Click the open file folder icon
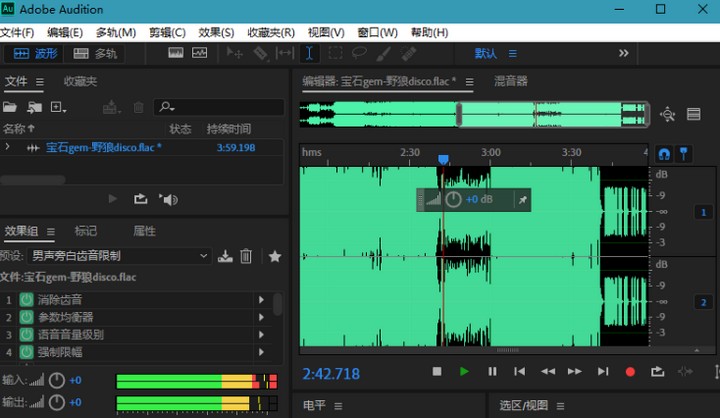 coord(10,107)
